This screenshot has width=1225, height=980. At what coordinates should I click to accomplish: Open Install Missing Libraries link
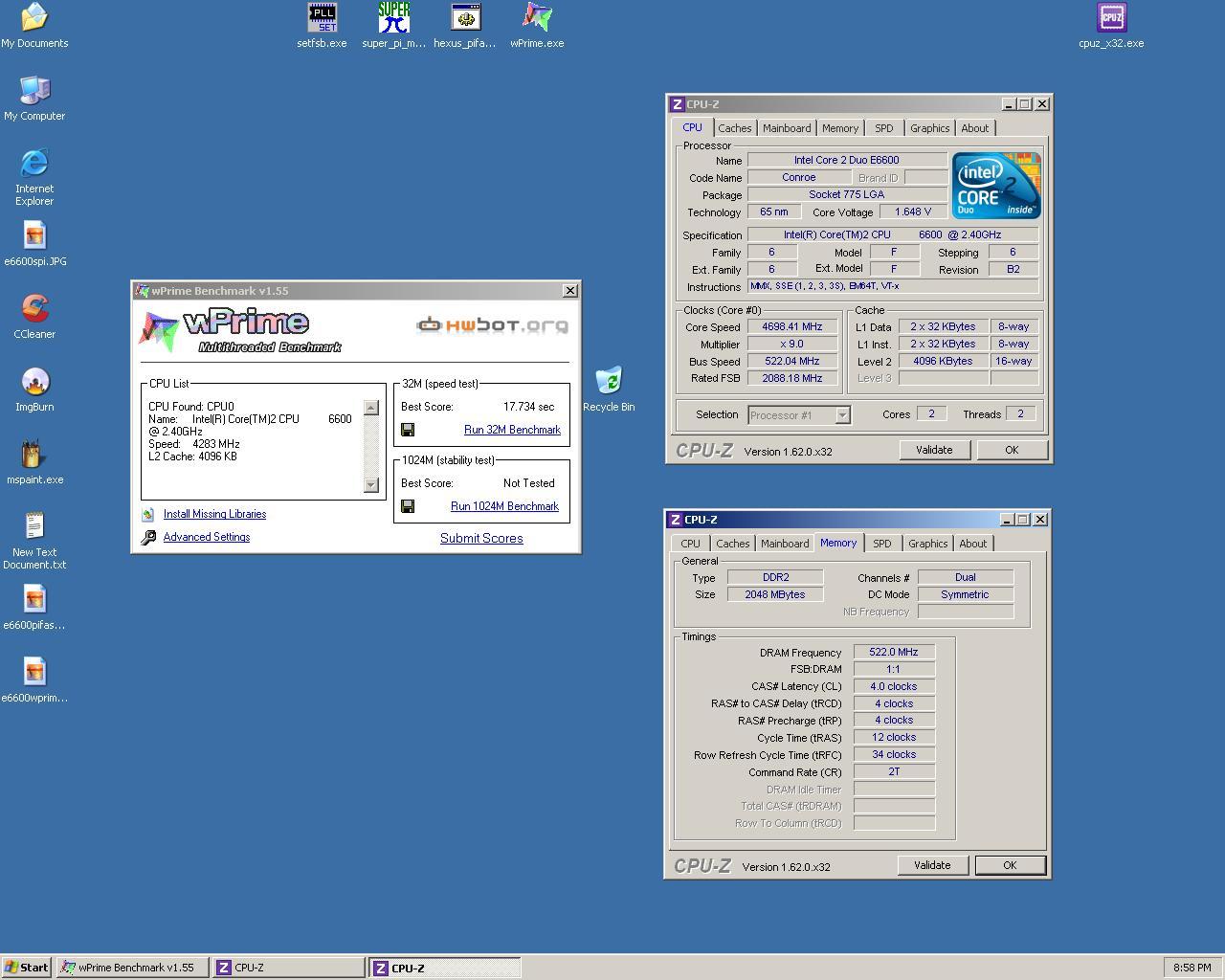pos(214,514)
